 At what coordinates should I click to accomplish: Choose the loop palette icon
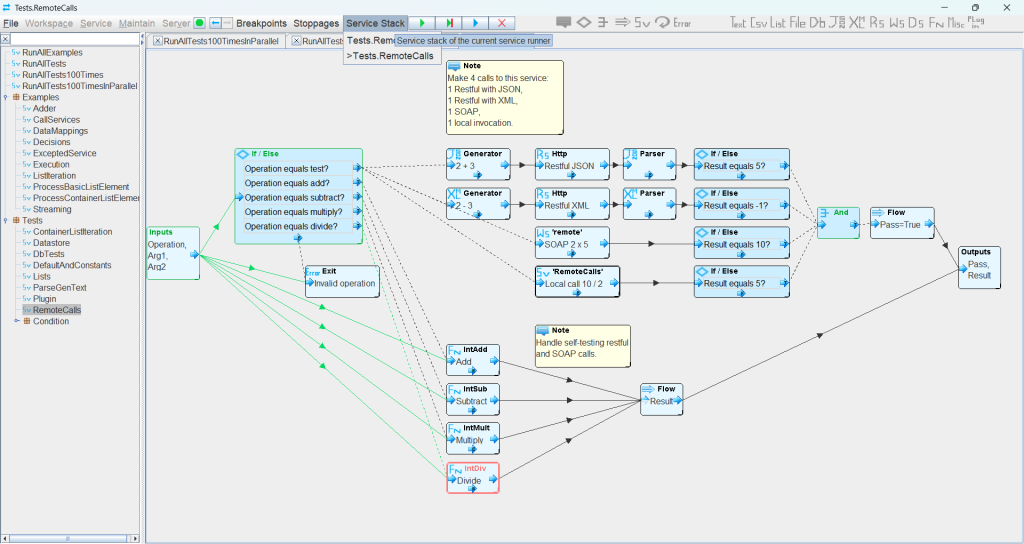coord(662,22)
